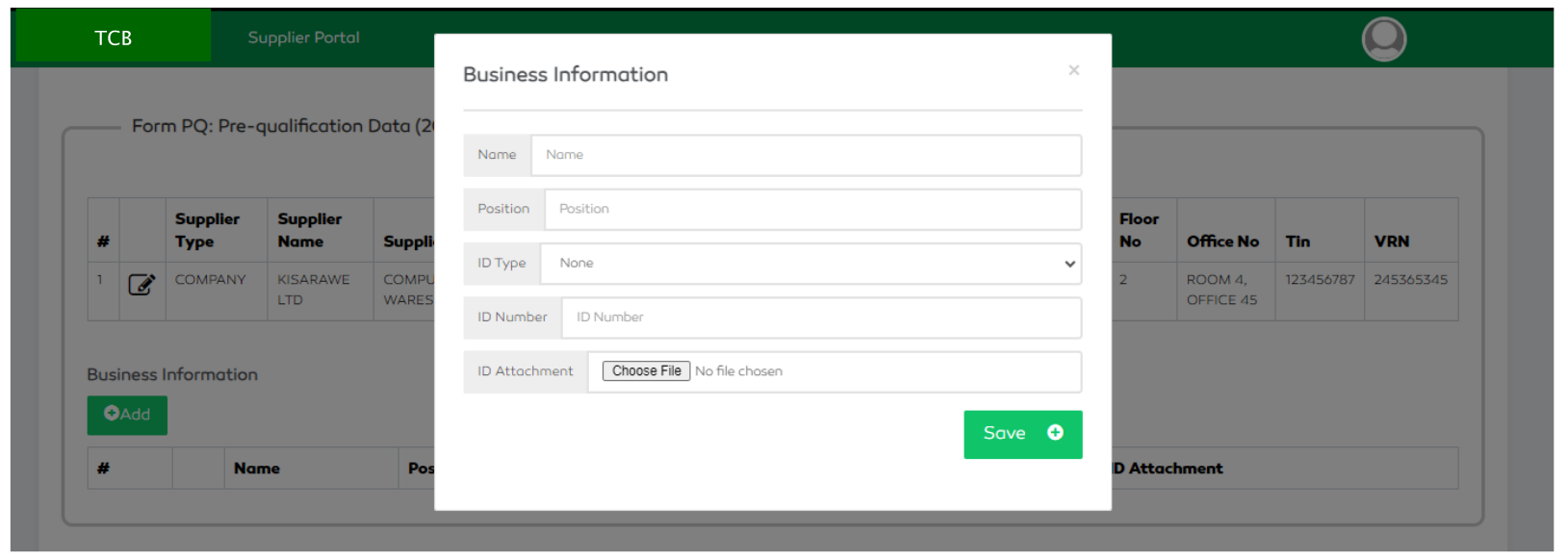Click into the ID Number field
This screenshot has width=1568, height=560.
(x=820, y=318)
